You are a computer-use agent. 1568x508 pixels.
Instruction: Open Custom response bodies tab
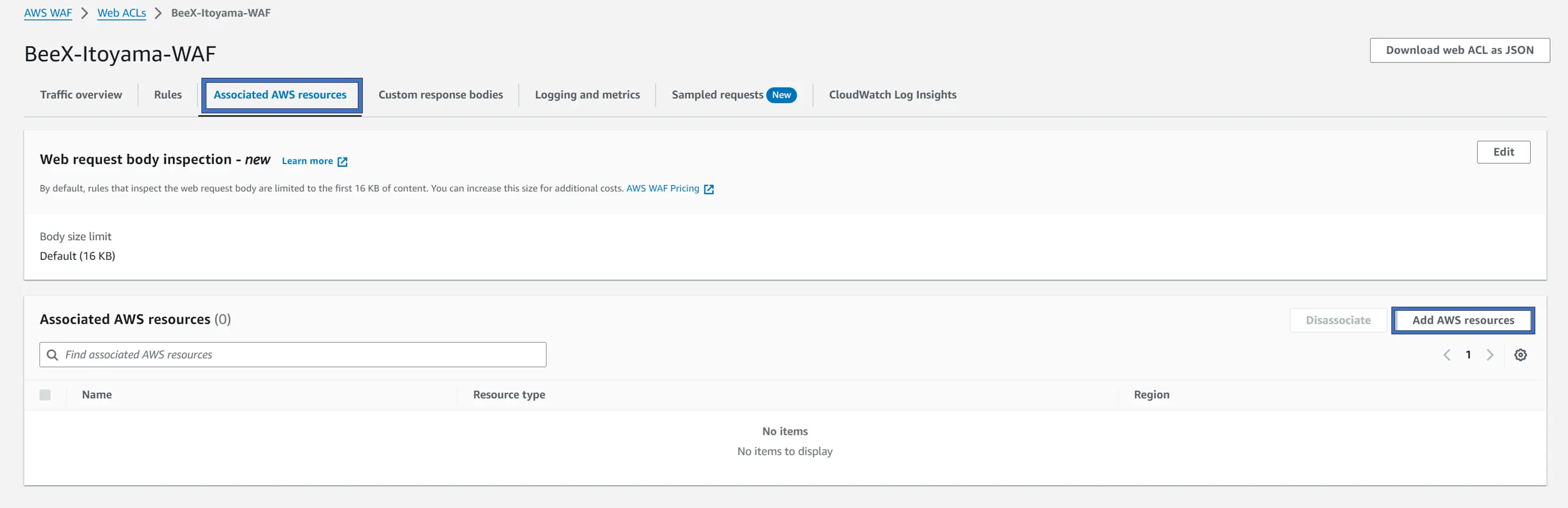(x=441, y=95)
